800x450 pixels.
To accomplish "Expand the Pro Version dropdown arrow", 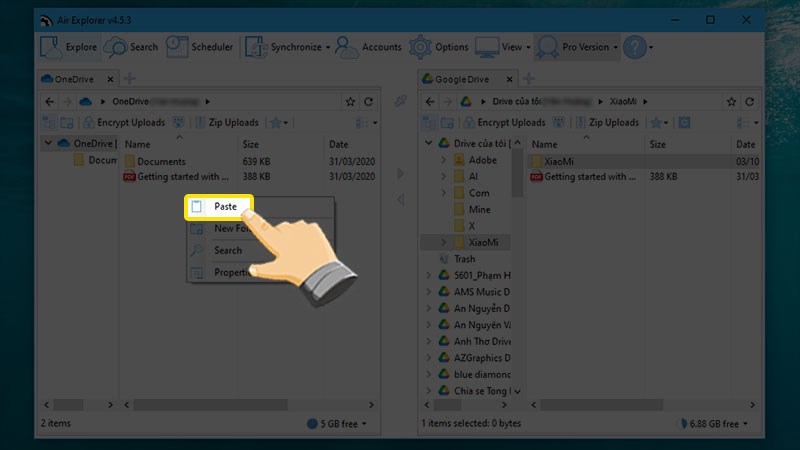I will 615,47.
